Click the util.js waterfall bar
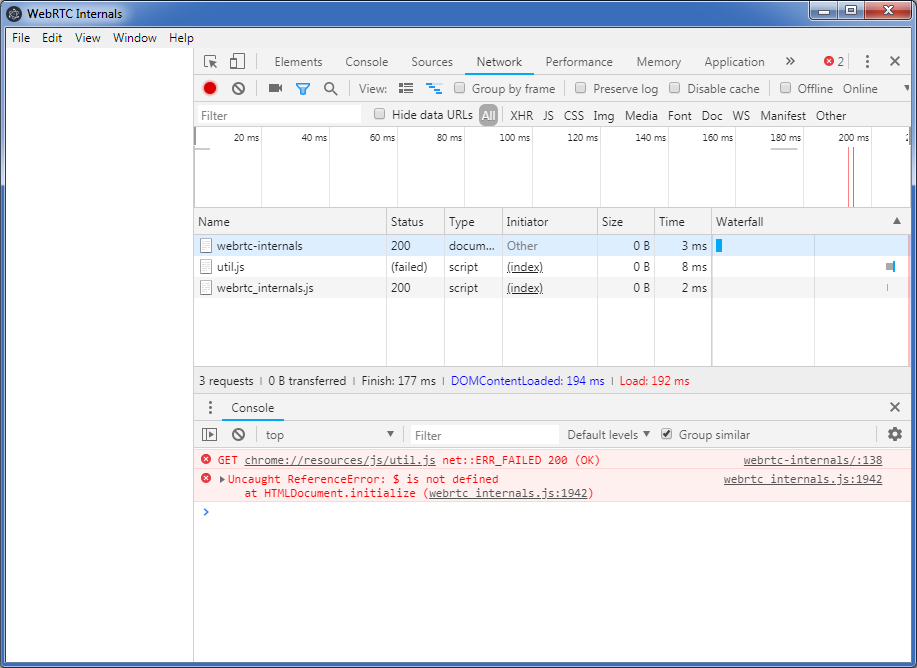The height and width of the screenshot is (668, 917). coord(890,267)
